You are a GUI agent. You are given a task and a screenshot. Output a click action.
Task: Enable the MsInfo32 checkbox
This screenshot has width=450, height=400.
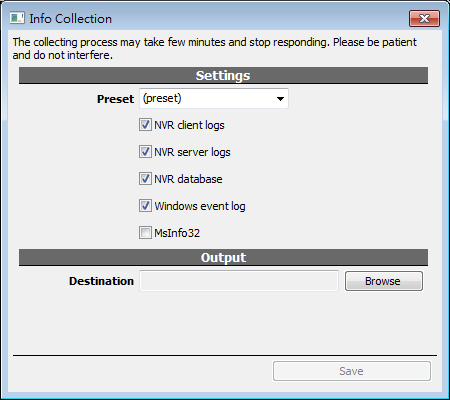pyautogui.click(x=145, y=233)
